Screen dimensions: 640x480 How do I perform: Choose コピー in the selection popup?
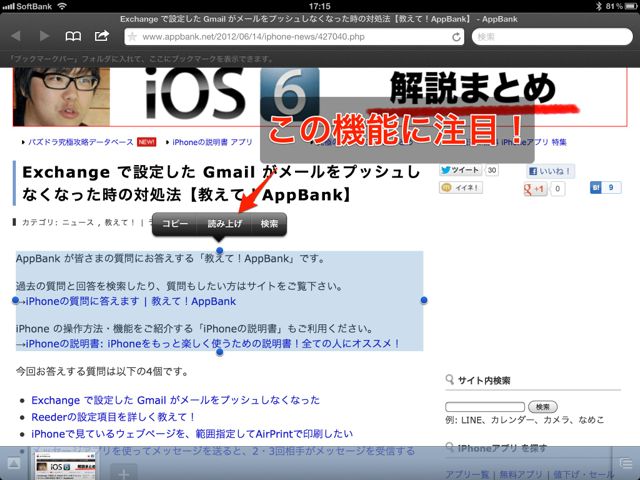(175, 224)
